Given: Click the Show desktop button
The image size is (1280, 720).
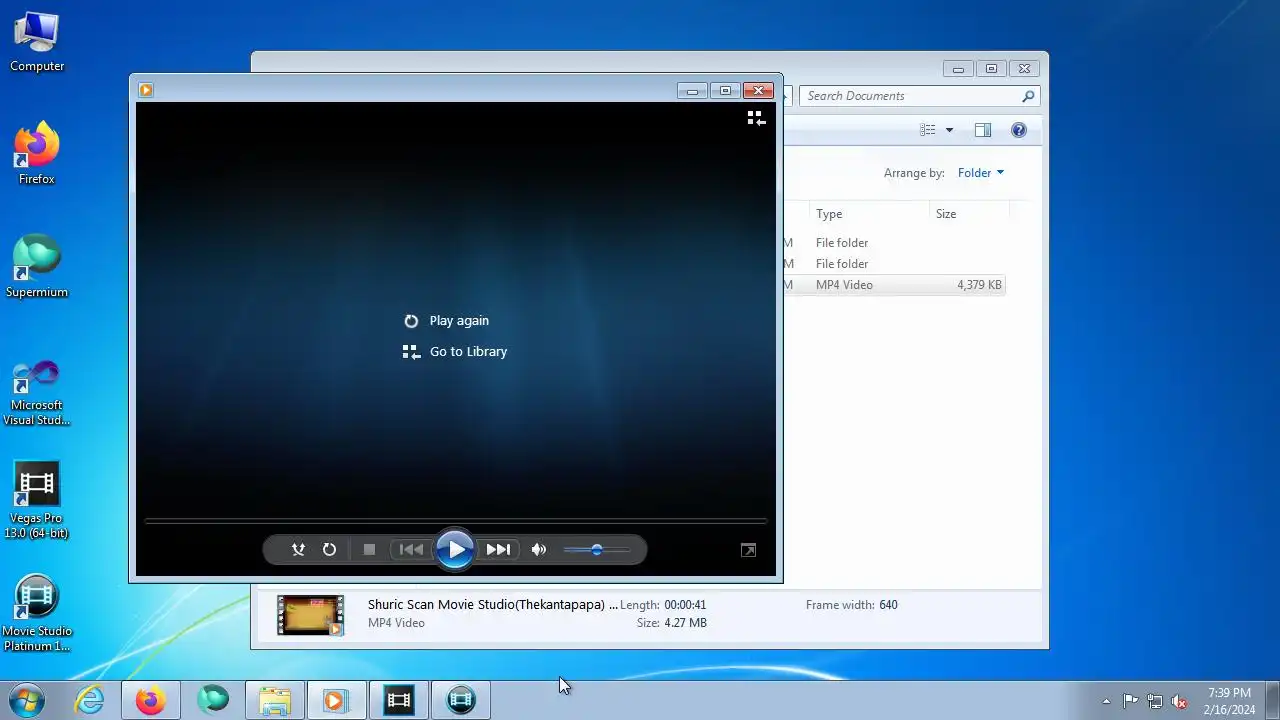Looking at the screenshot, I should 1273,700.
